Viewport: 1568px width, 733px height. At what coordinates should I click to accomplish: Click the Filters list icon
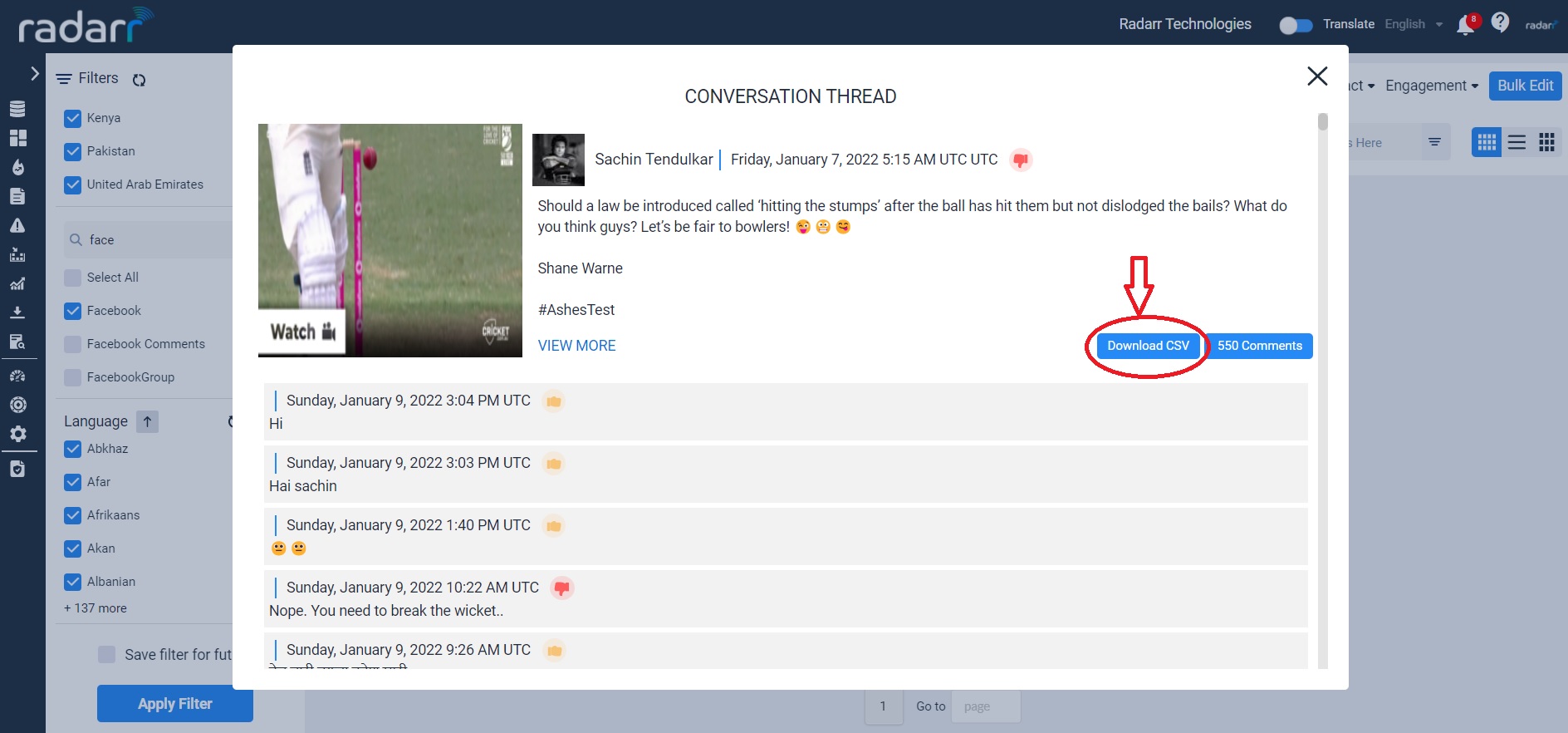pyautogui.click(x=64, y=79)
